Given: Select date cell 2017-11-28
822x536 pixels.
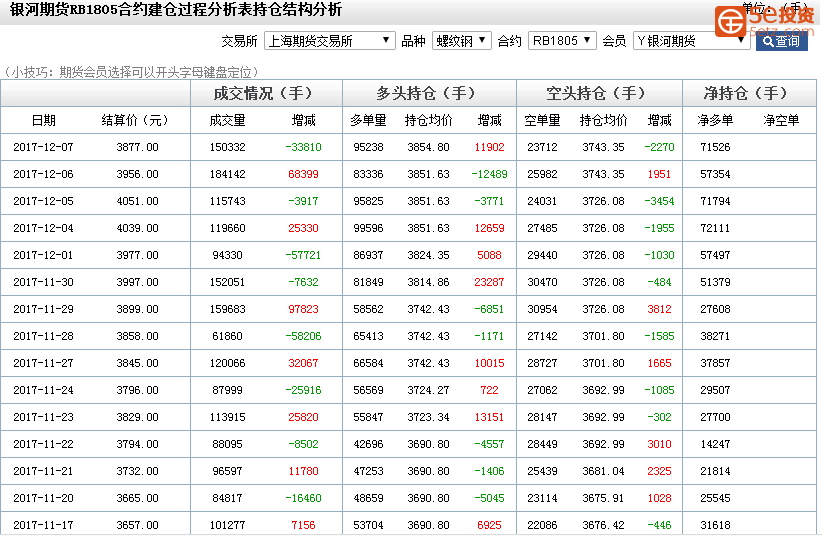Looking at the screenshot, I should coord(44,336).
